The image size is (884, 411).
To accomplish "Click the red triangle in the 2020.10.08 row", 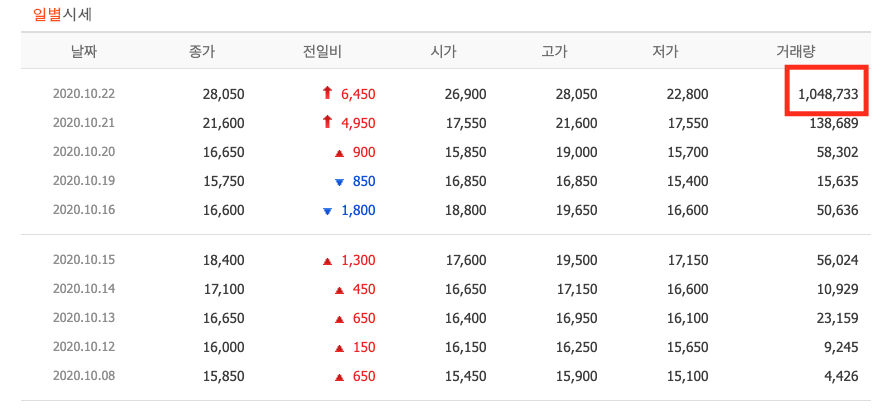I will coord(339,377).
